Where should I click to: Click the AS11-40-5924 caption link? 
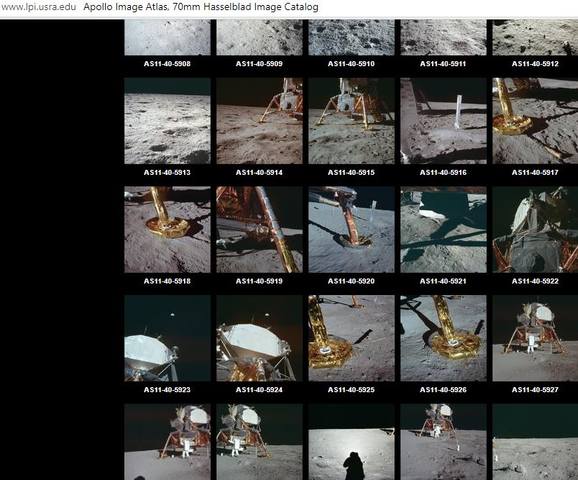pyautogui.click(x=260, y=390)
